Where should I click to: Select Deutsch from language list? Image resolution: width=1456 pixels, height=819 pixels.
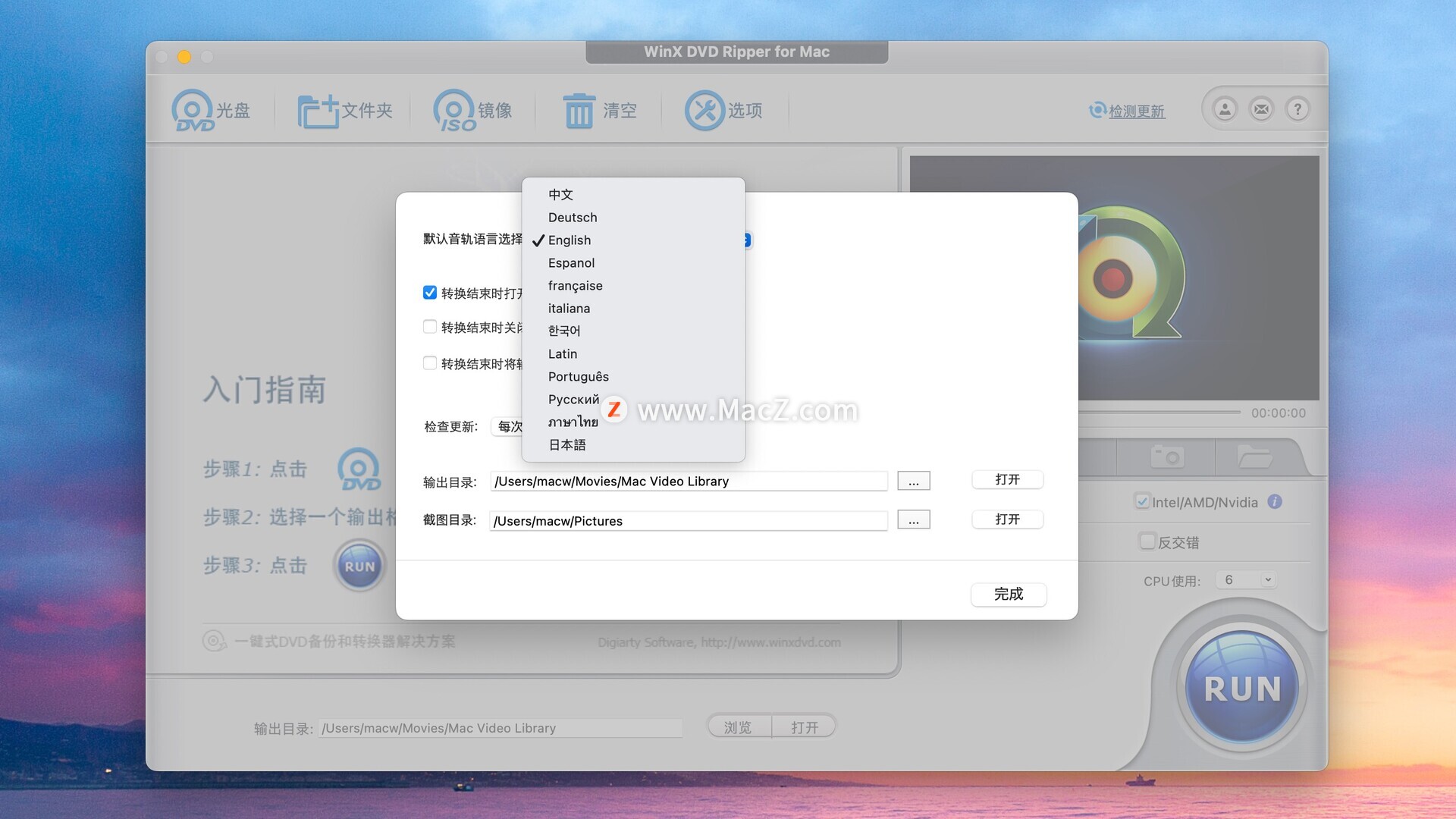tap(573, 218)
